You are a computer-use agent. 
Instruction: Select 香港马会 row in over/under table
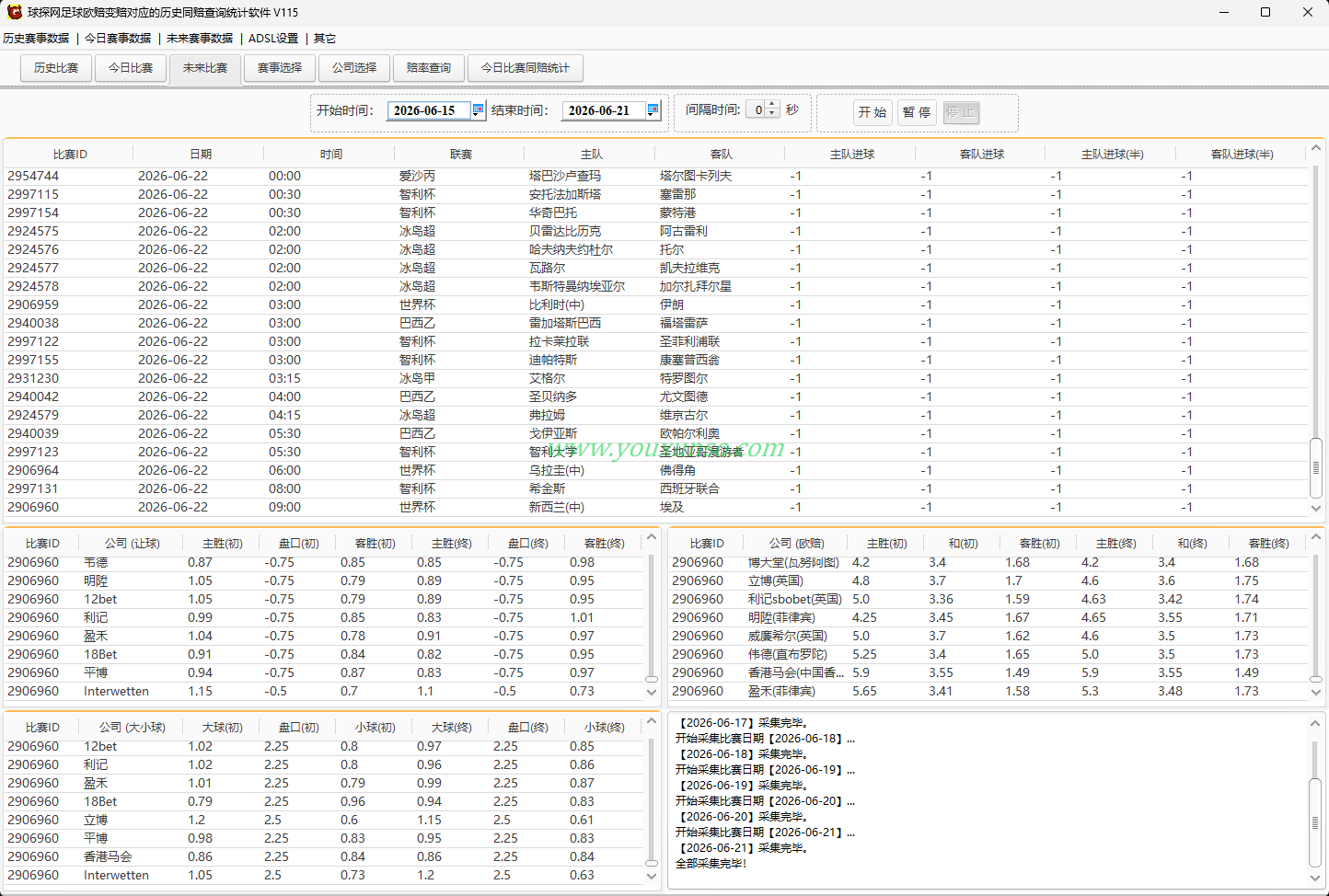[x=324, y=856]
